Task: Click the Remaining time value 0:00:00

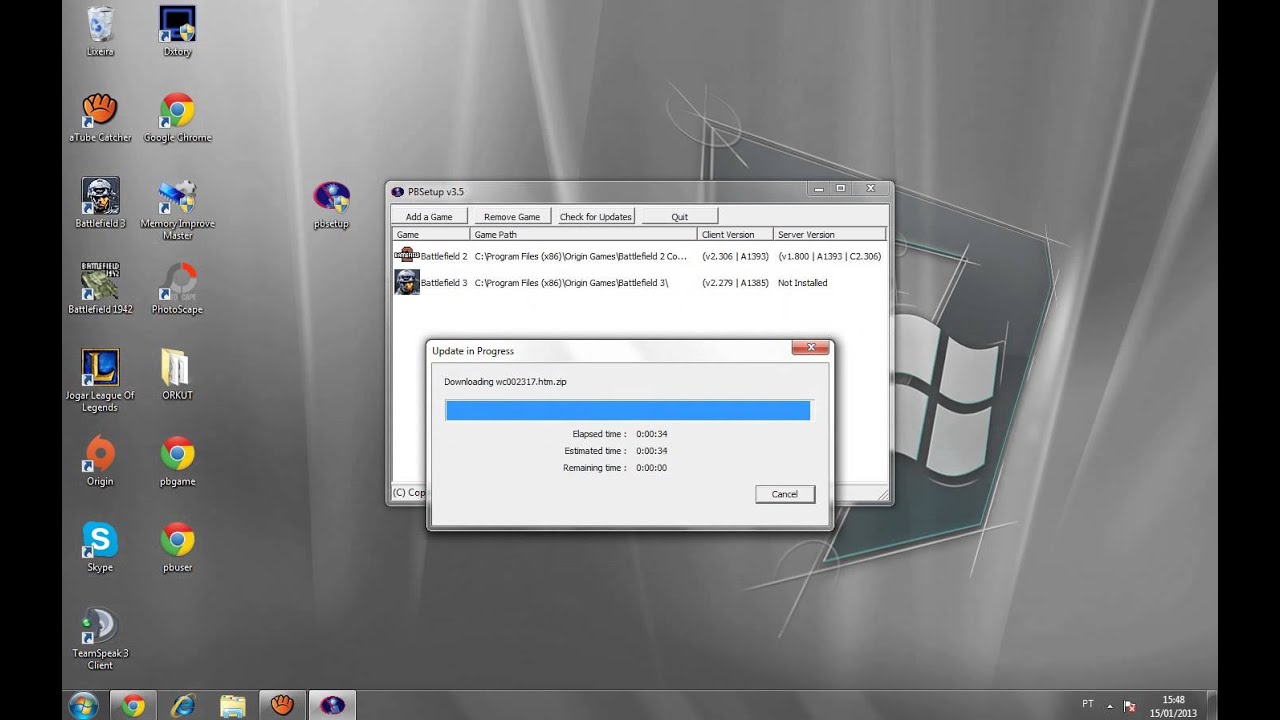Action: pos(652,468)
